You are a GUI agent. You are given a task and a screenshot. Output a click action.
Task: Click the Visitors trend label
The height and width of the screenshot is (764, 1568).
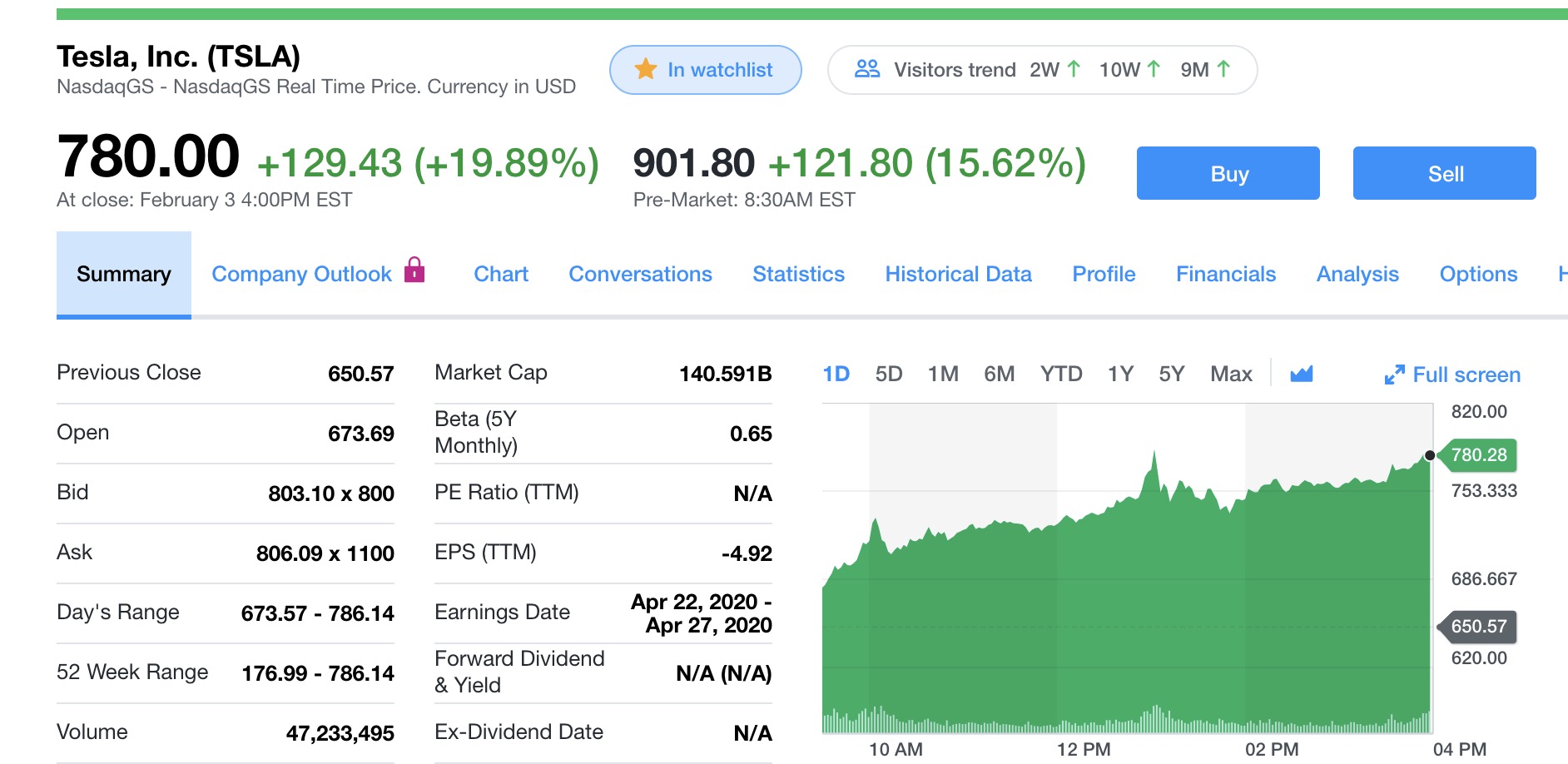[955, 70]
